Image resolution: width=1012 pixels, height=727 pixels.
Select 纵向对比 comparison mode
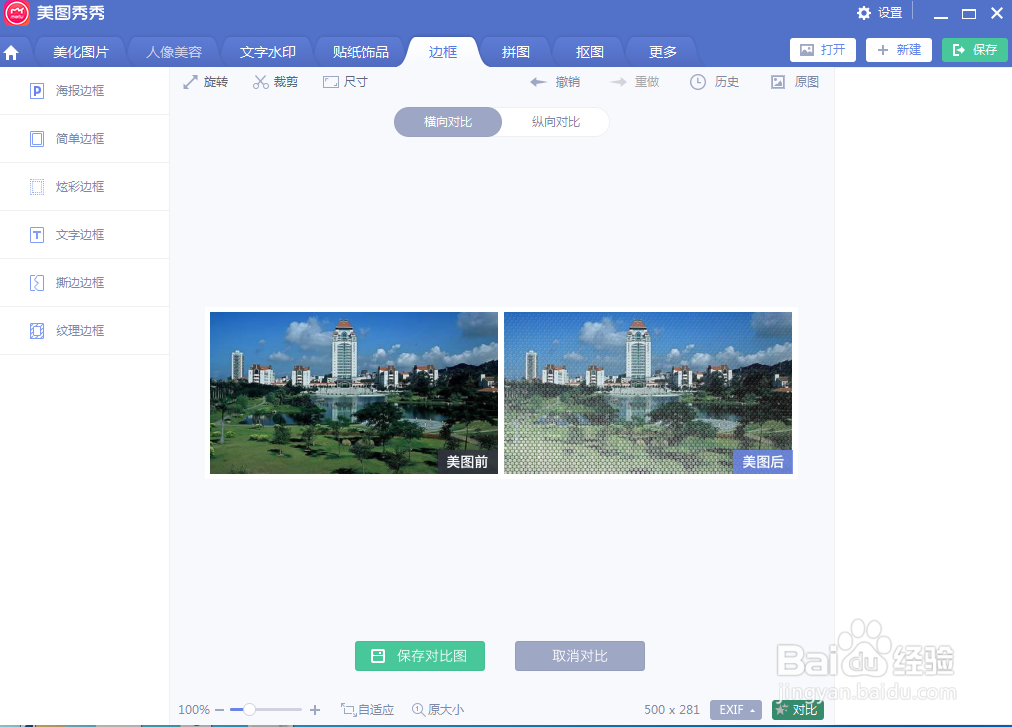pyautogui.click(x=556, y=122)
